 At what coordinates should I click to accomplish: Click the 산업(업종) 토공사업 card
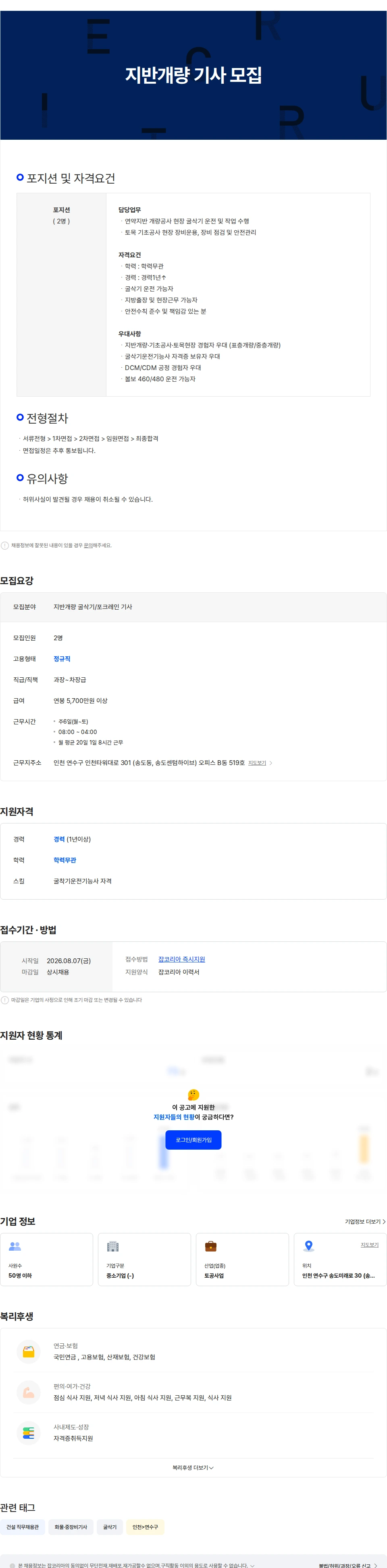[x=243, y=1260]
